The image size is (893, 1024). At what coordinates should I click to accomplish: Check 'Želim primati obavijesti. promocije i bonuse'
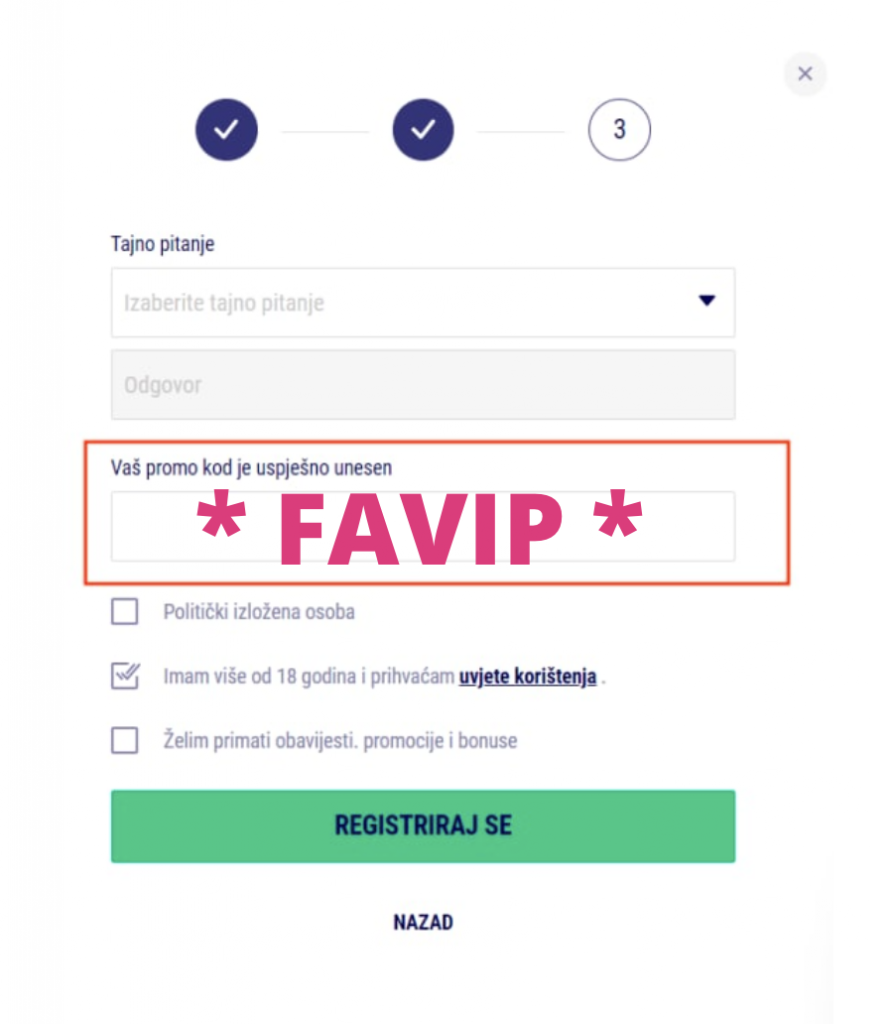tap(124, 741)
